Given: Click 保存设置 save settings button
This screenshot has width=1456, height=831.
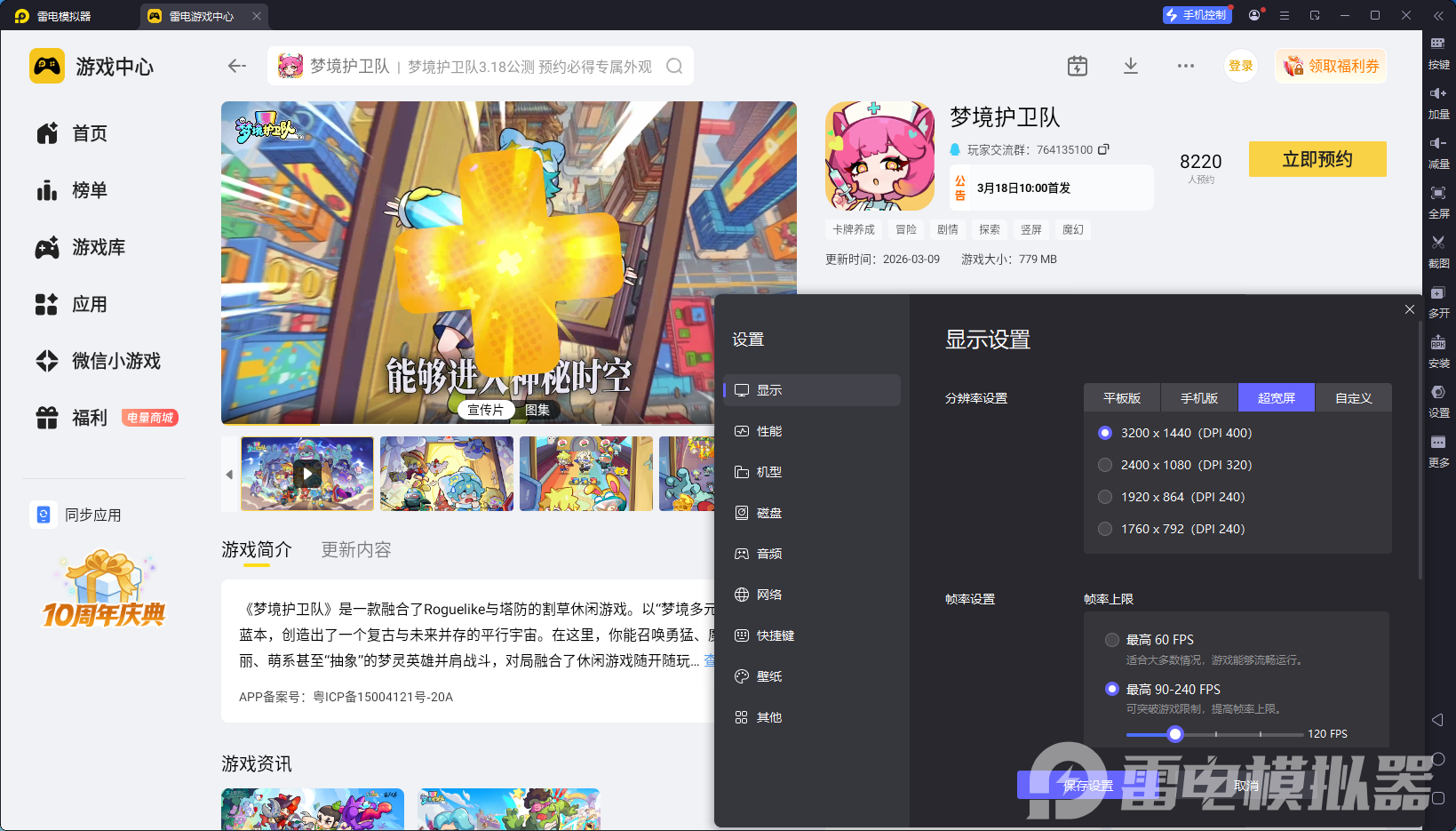Looking at the screenshot, I should point(1088,786).
